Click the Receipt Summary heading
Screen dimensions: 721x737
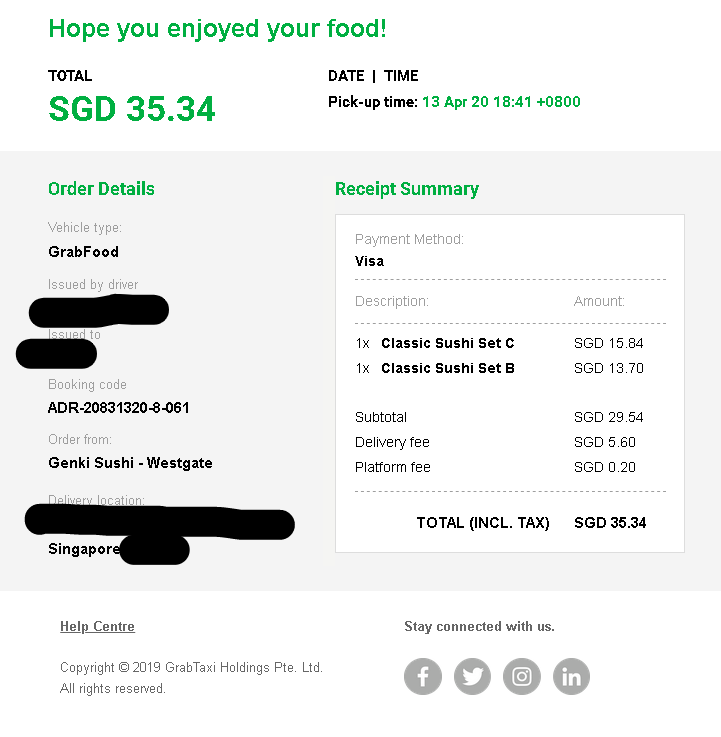(x=406, y=189)
